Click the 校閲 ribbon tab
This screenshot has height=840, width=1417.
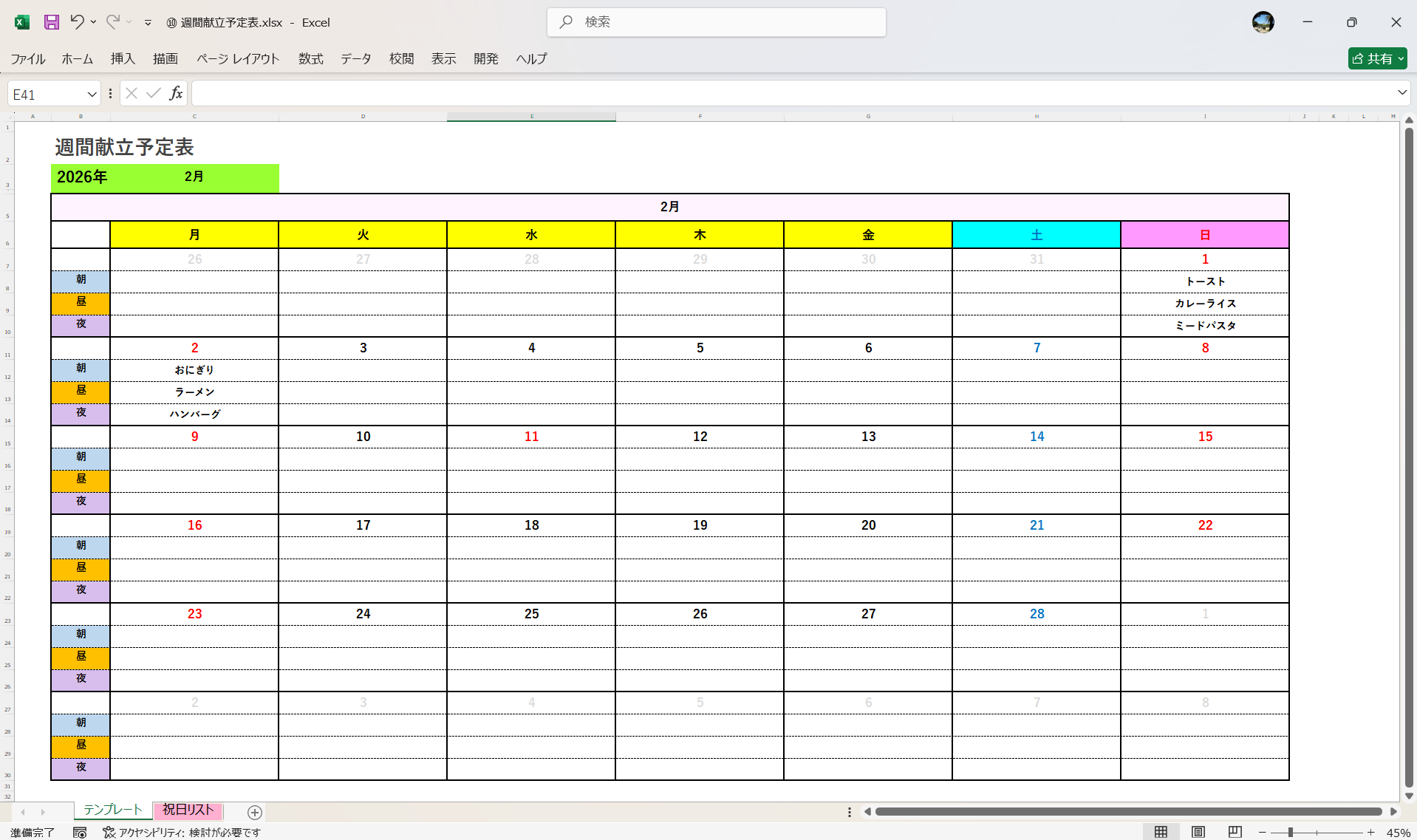(x=401, y=58)
